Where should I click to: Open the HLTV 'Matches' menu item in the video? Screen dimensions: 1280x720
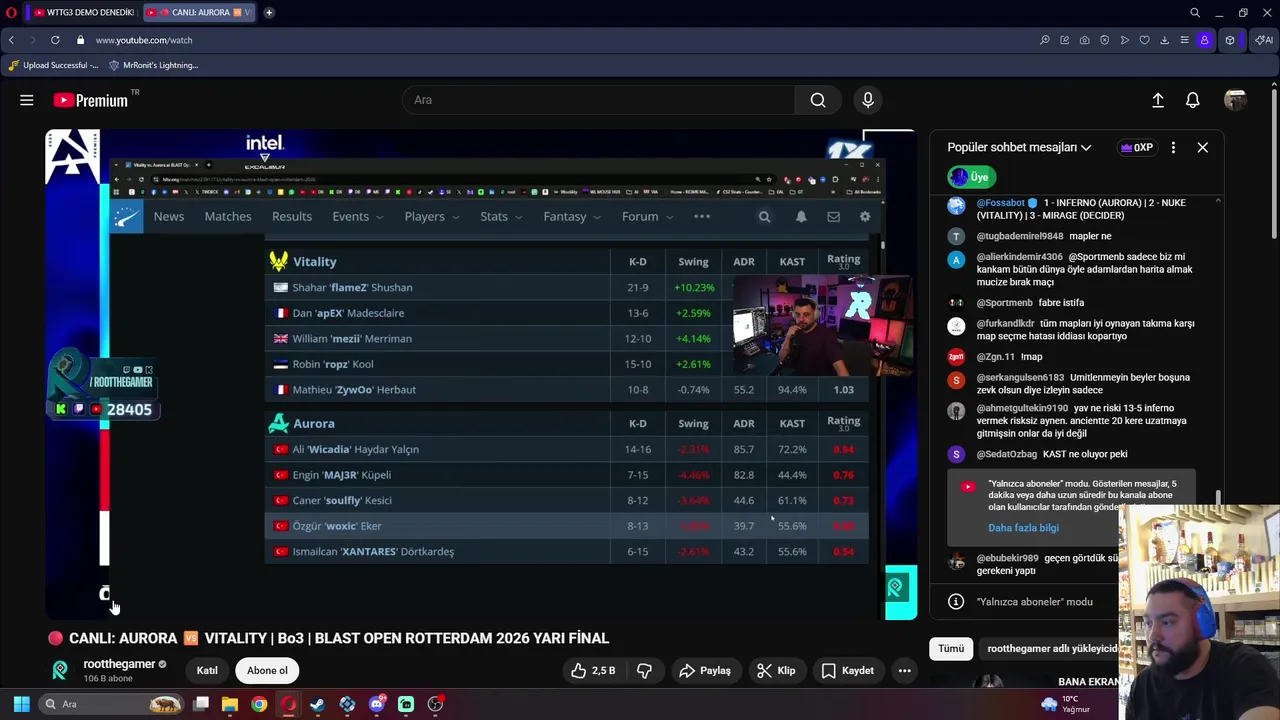(x=228, y=216)
